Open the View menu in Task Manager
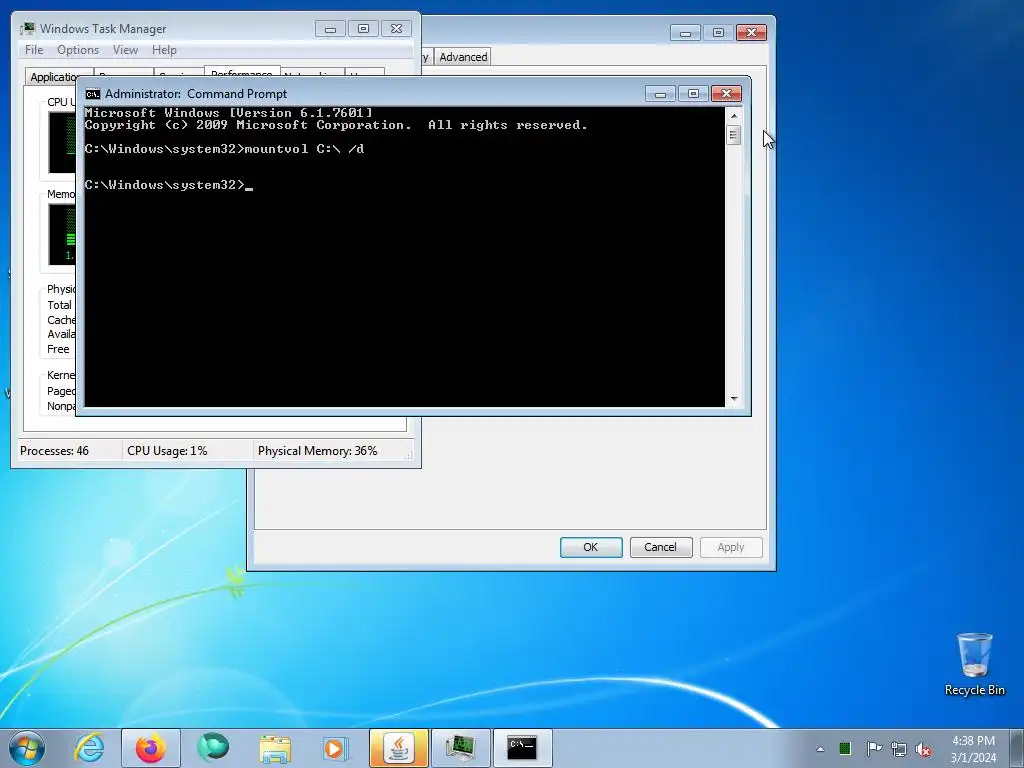The image size is (1024, 768). coord(125,50)
